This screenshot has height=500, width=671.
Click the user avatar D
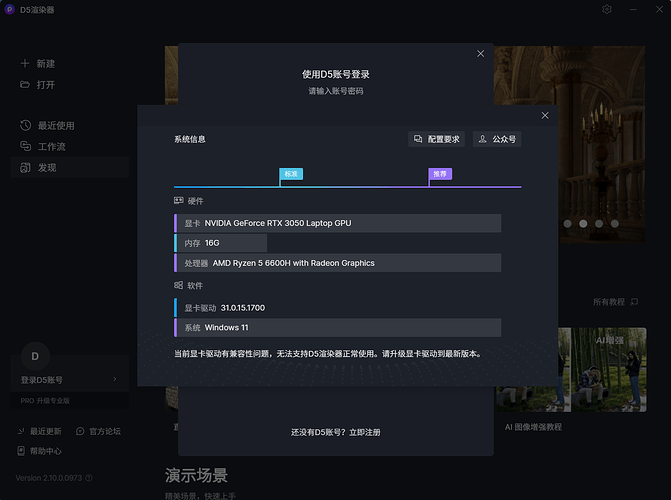[35, 356]
